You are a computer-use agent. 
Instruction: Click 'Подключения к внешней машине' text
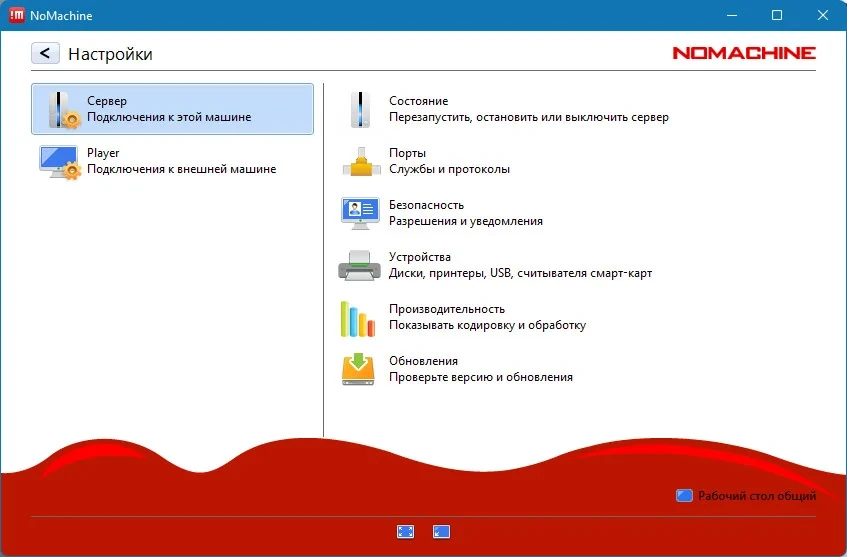pyautogui.click(x=182, y=169)
